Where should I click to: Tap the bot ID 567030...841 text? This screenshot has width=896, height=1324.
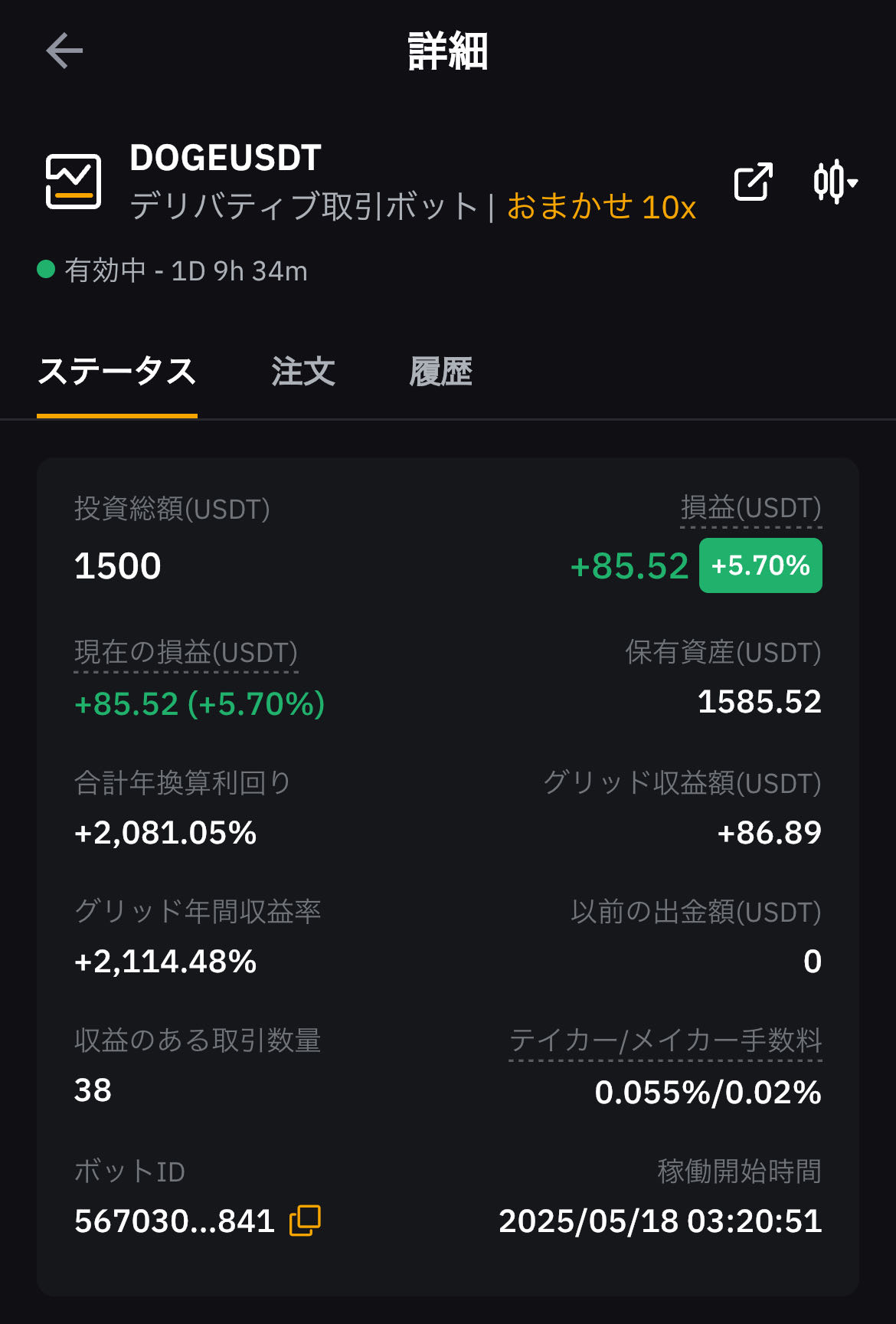tap(175, 1221)
